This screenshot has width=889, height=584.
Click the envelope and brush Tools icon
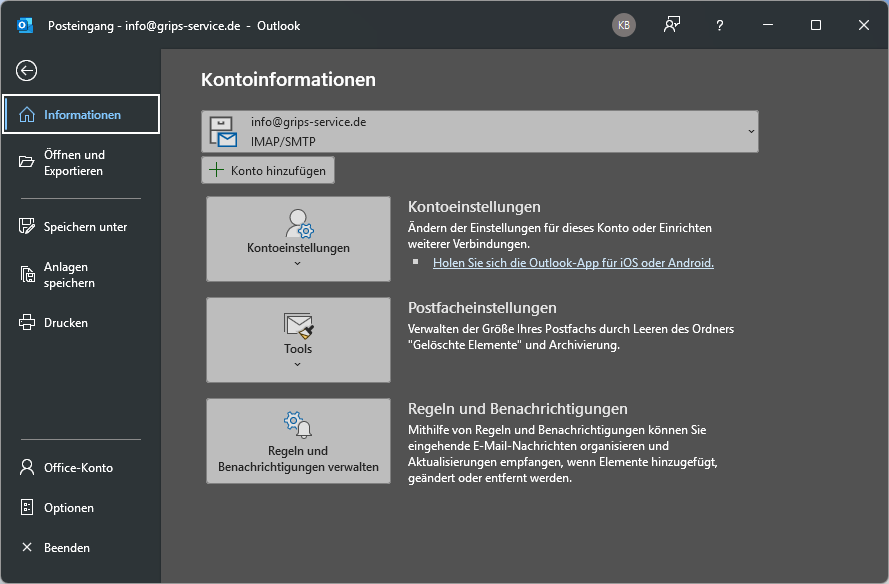pyautogui.click(x=299, y=325)
